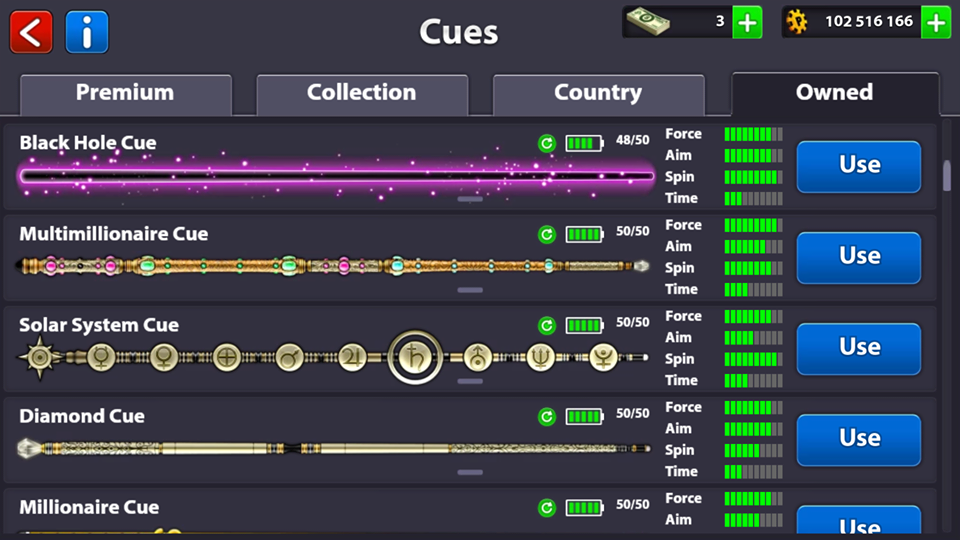Click the Multimillionaire Cue Aim bar
The height and width of the screenshot is (540, 960).
click(x=753, y=247)
